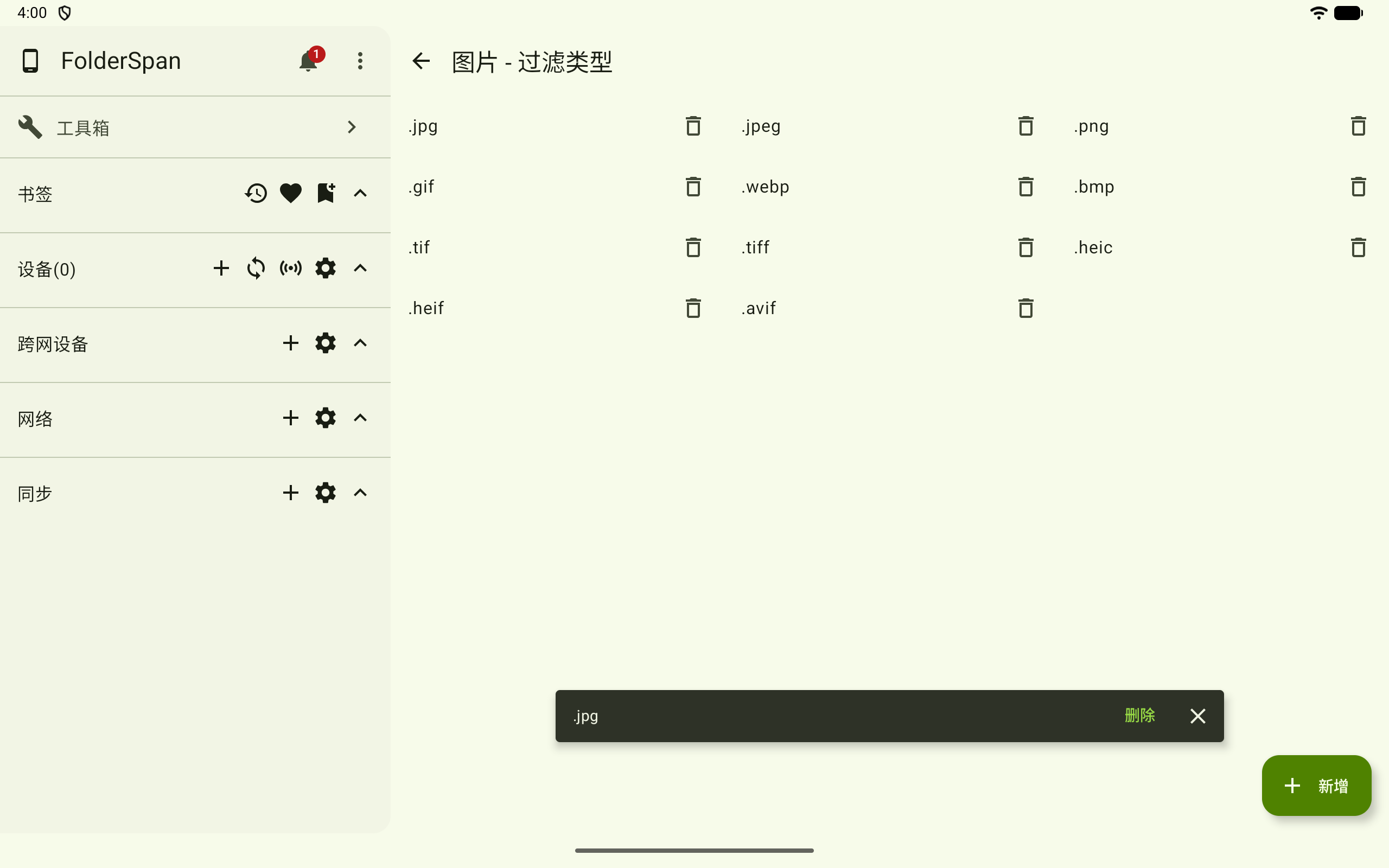Tap the phone device icon beside FolderSpan
The height and width of the screenshot is (868, 1389).
[x=30, y=61]
